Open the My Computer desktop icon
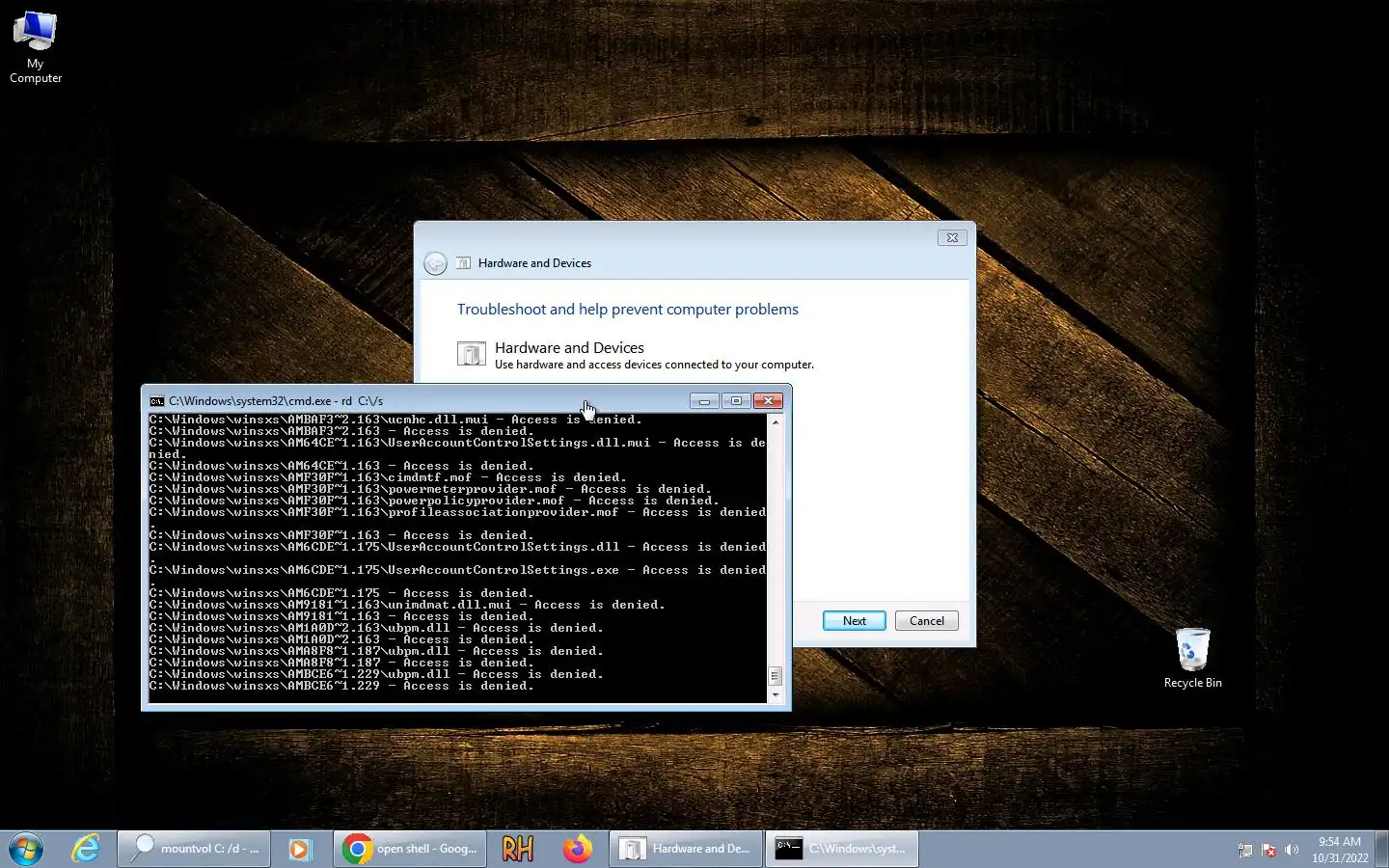This screenshot has width=1389, height=868. (36, 47)
